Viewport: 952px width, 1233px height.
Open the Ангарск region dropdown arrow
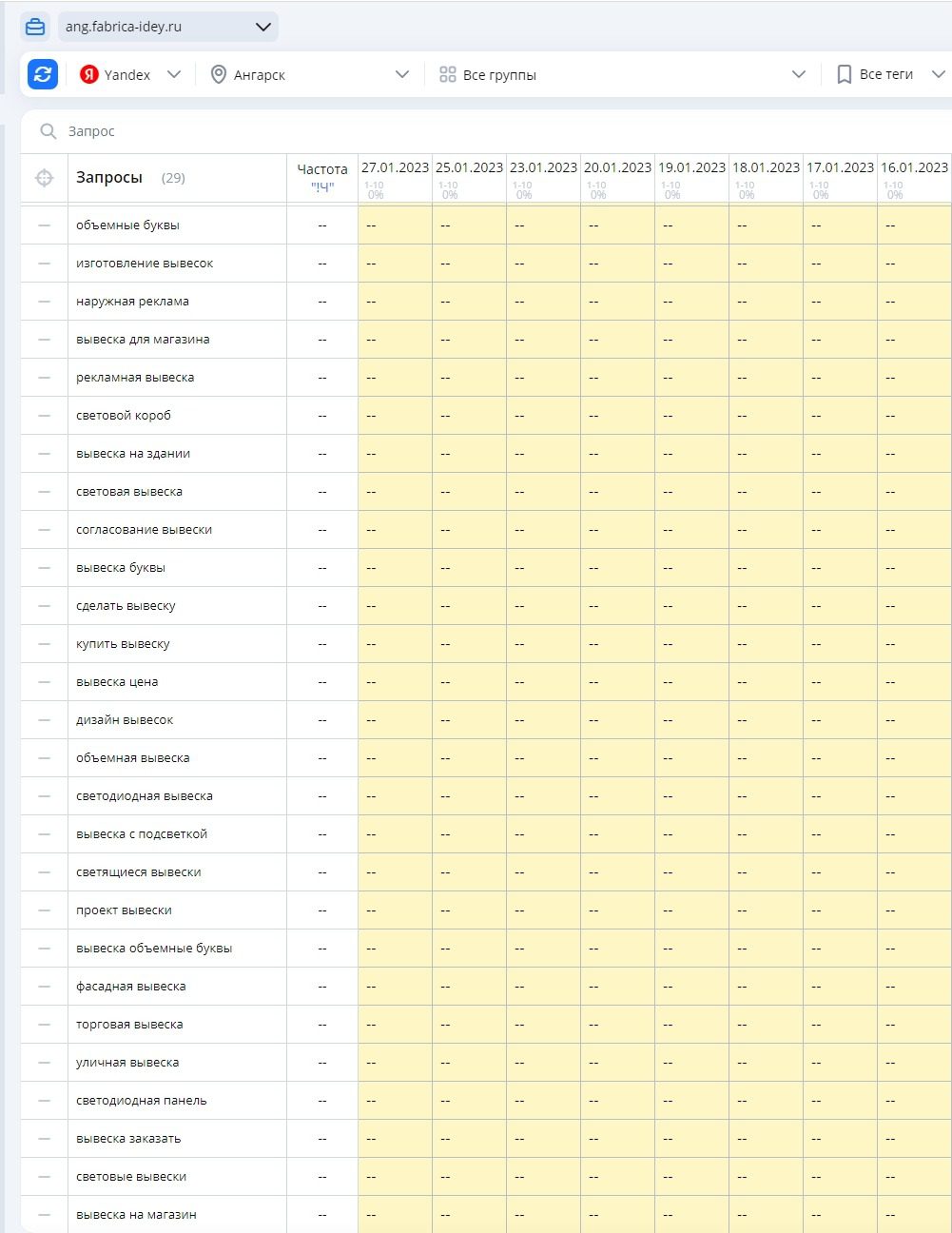401,74
